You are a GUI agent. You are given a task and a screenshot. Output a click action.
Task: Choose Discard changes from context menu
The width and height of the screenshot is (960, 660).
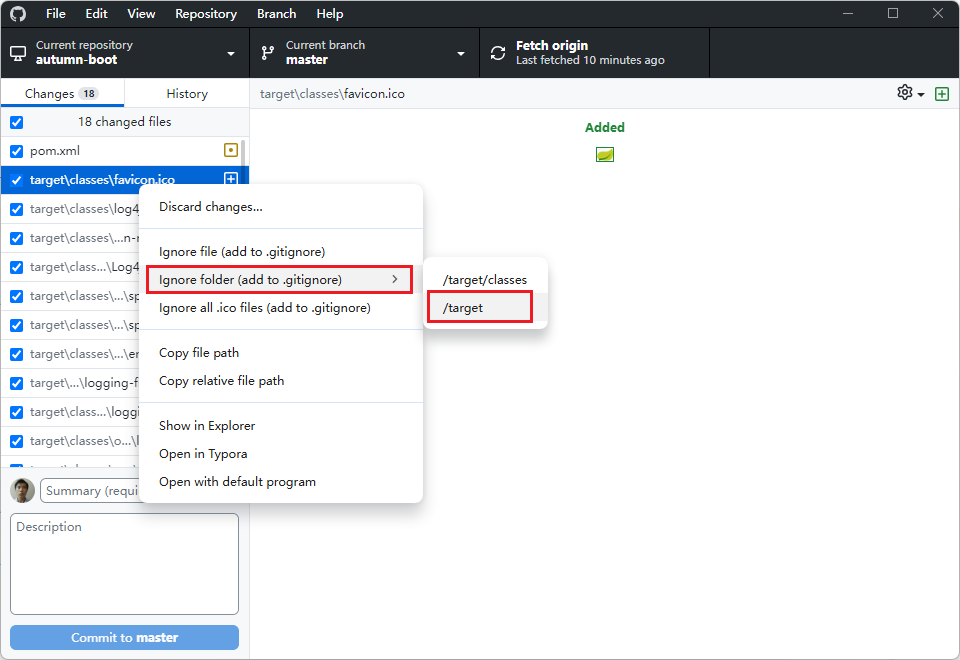pyautogui.click(x=211, y=207)
